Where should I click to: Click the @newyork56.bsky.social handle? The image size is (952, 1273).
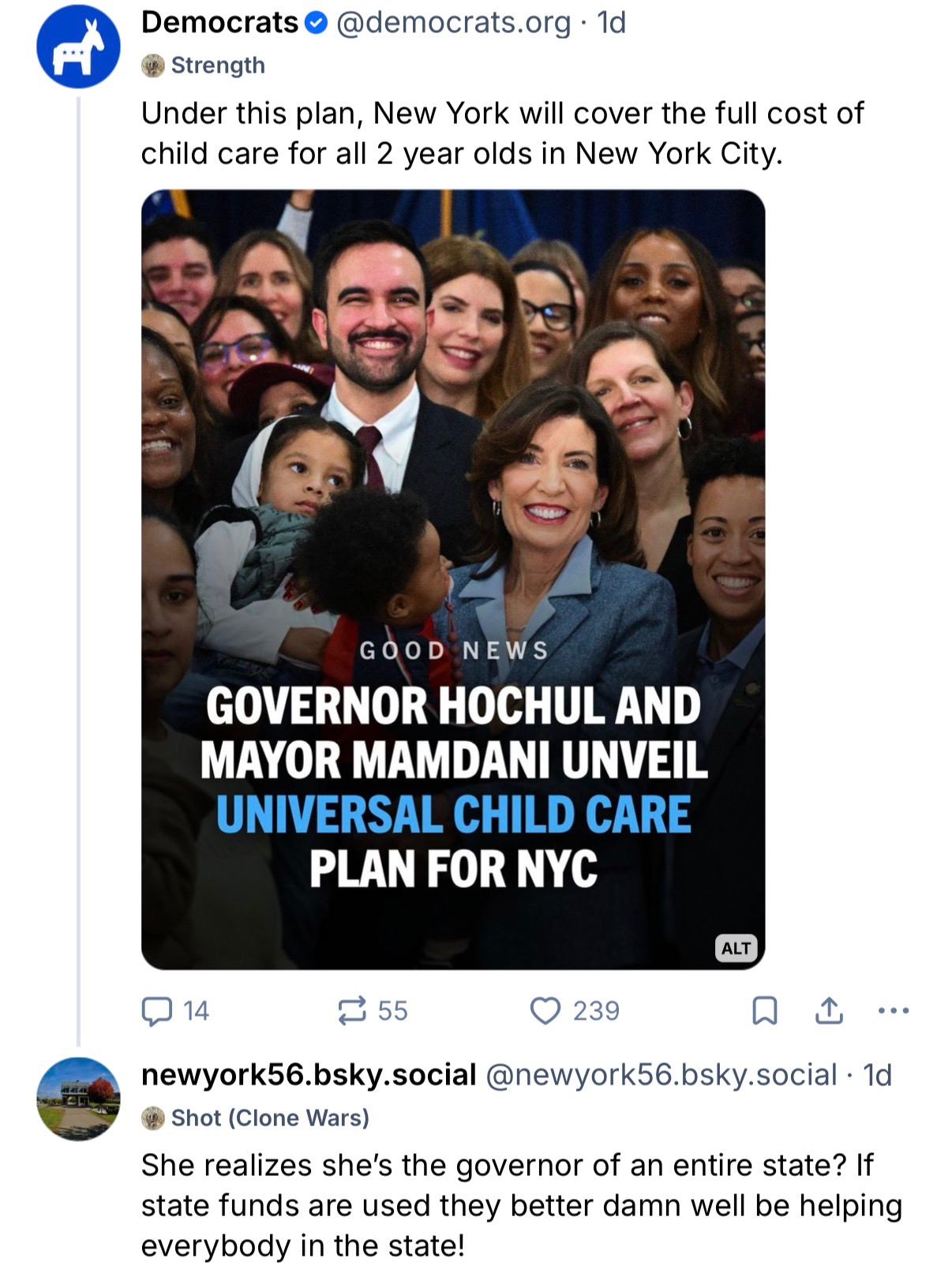tap(661, 1075)
